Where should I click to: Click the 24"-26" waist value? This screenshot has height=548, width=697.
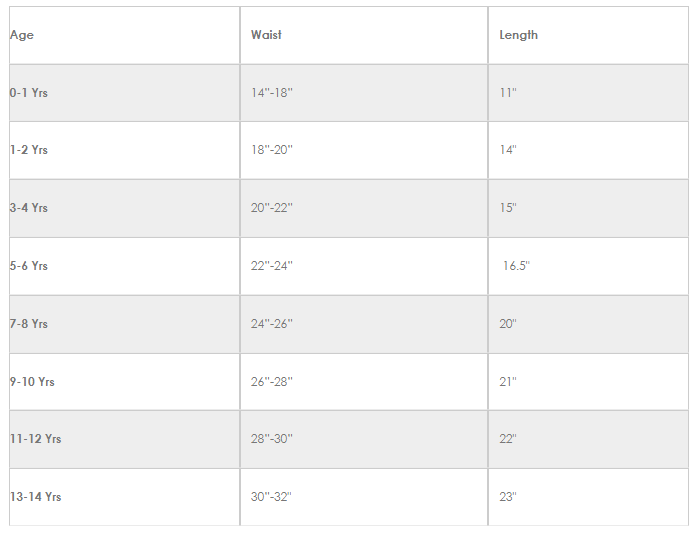(x=271, y=324)
